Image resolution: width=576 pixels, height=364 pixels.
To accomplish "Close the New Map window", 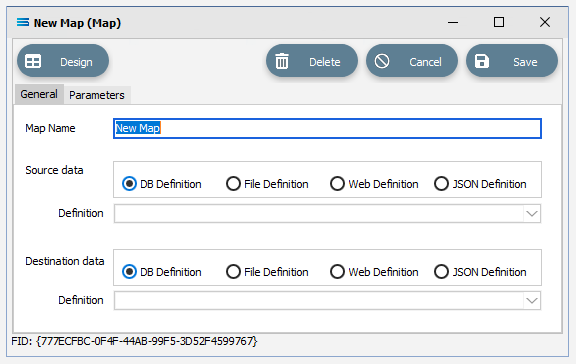I will click(545, 22).
